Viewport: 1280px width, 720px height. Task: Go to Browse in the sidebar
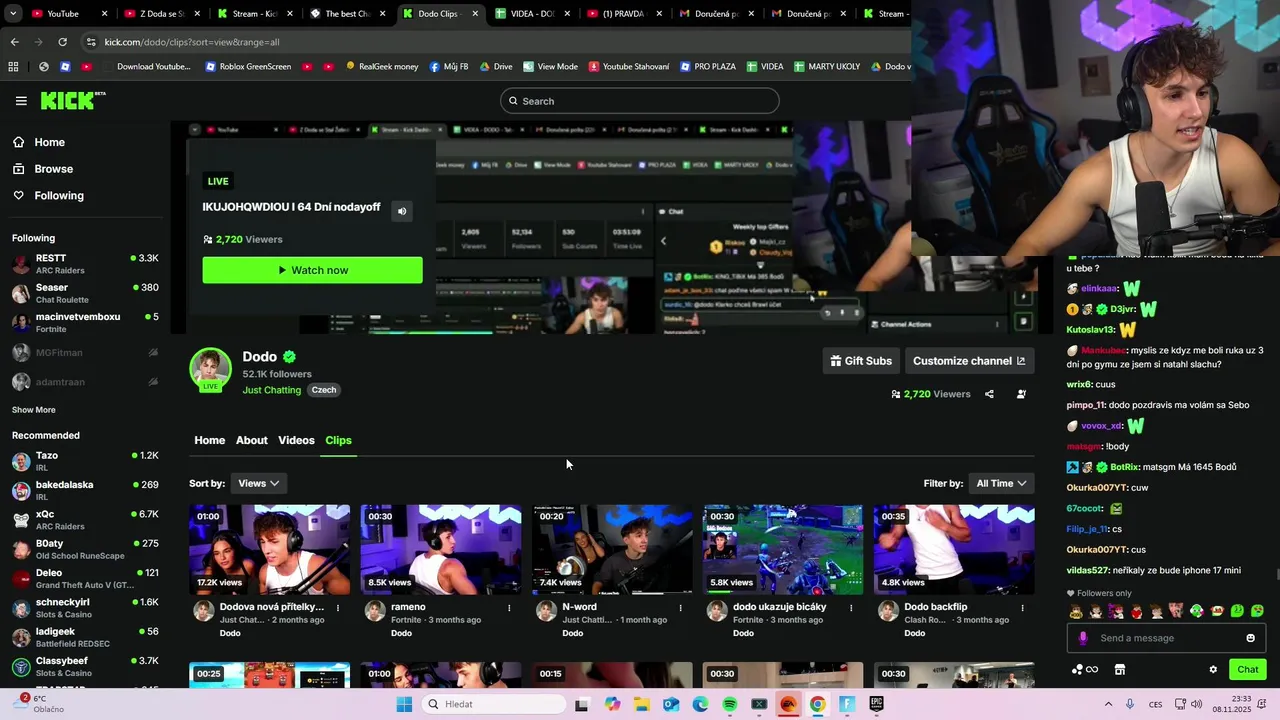pos(53,169)
